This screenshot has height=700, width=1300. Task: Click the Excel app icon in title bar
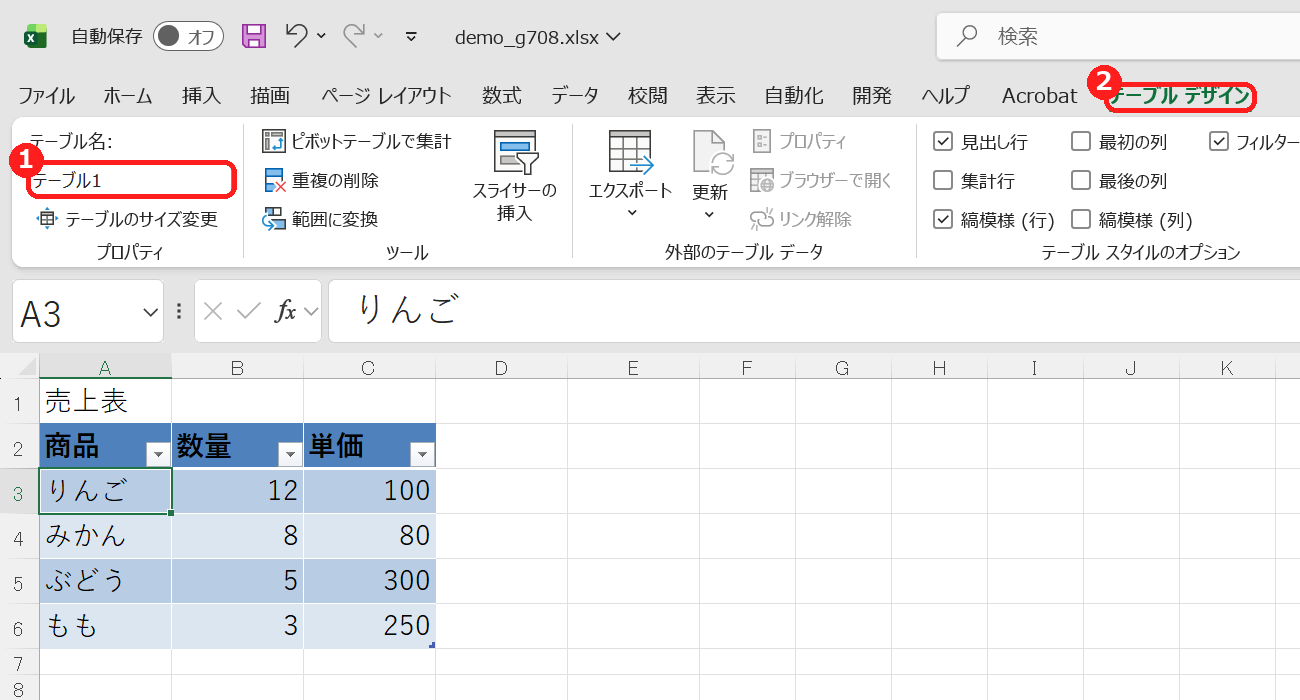click(36, 37)
